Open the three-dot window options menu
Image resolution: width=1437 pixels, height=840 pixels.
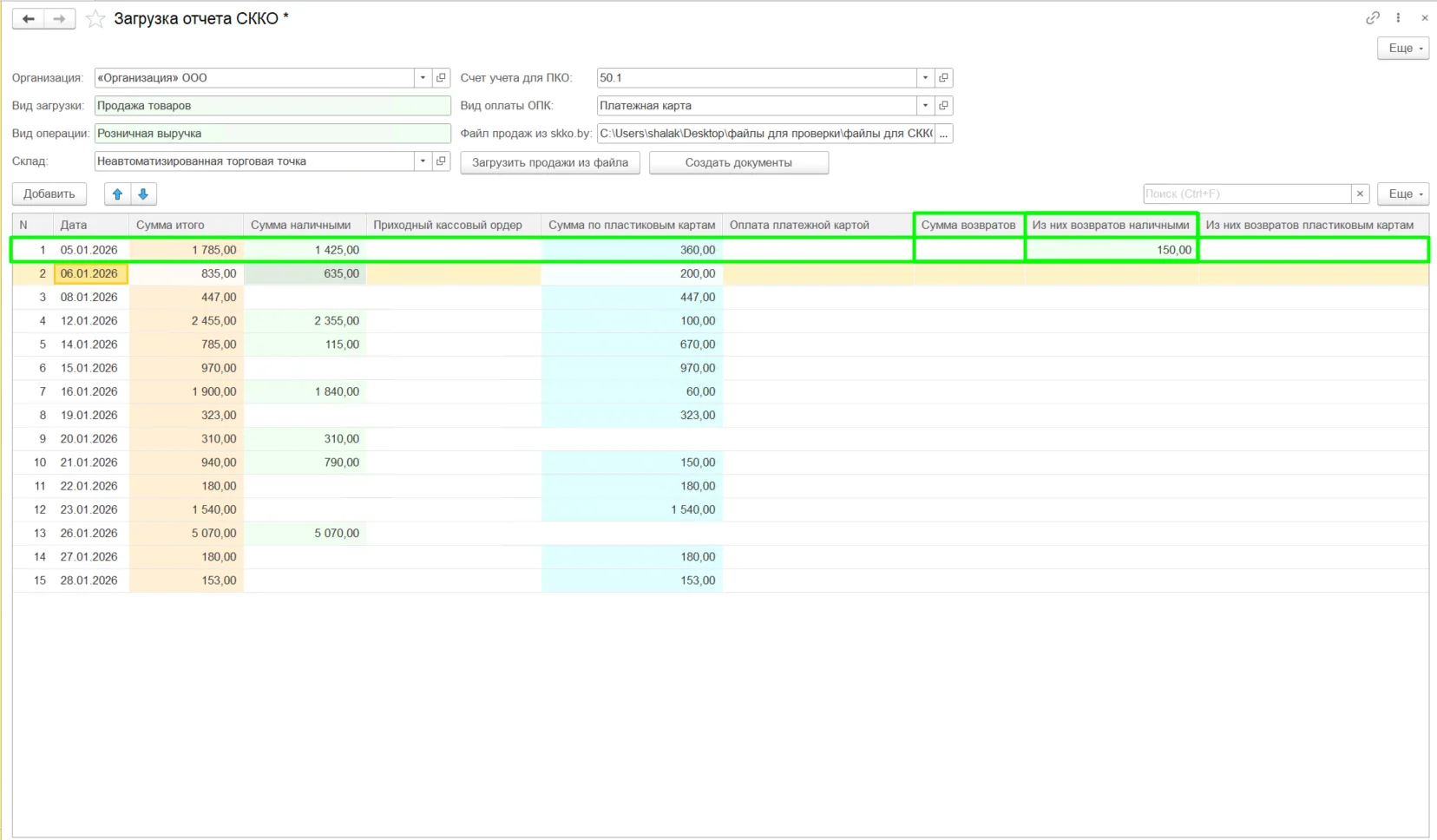pos(1398,17)
